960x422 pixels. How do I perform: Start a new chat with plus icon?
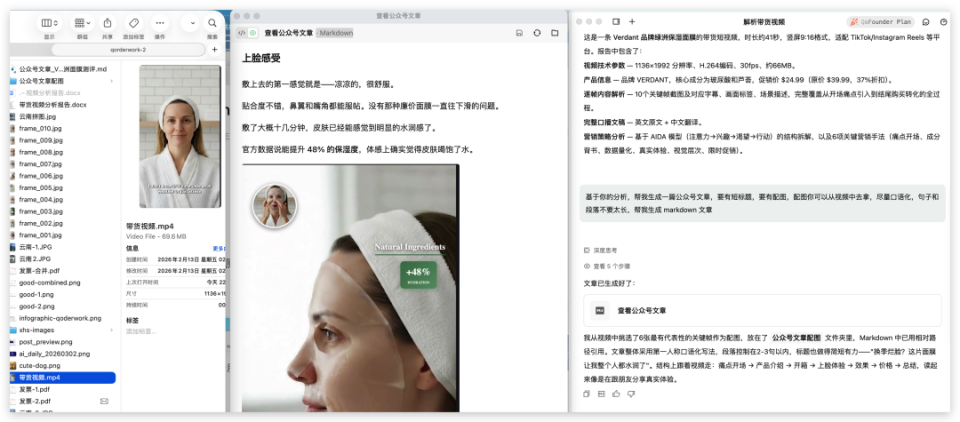632,21
